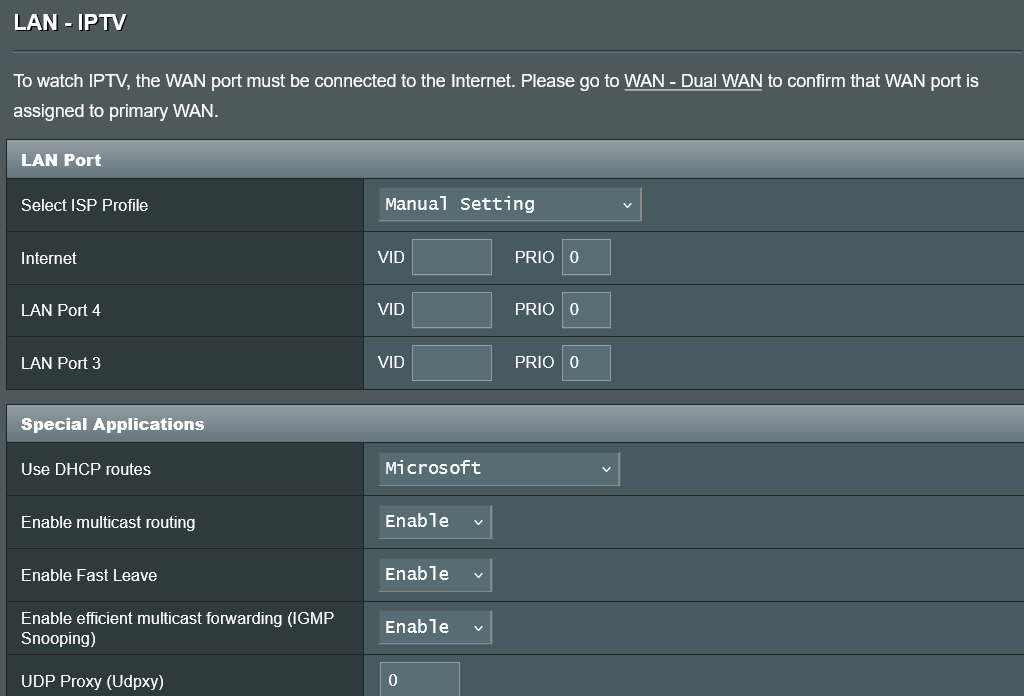Click the Enable Fast Leave label text
The height and width of the screenshot is (696, 1024).
tap(89, 575)
